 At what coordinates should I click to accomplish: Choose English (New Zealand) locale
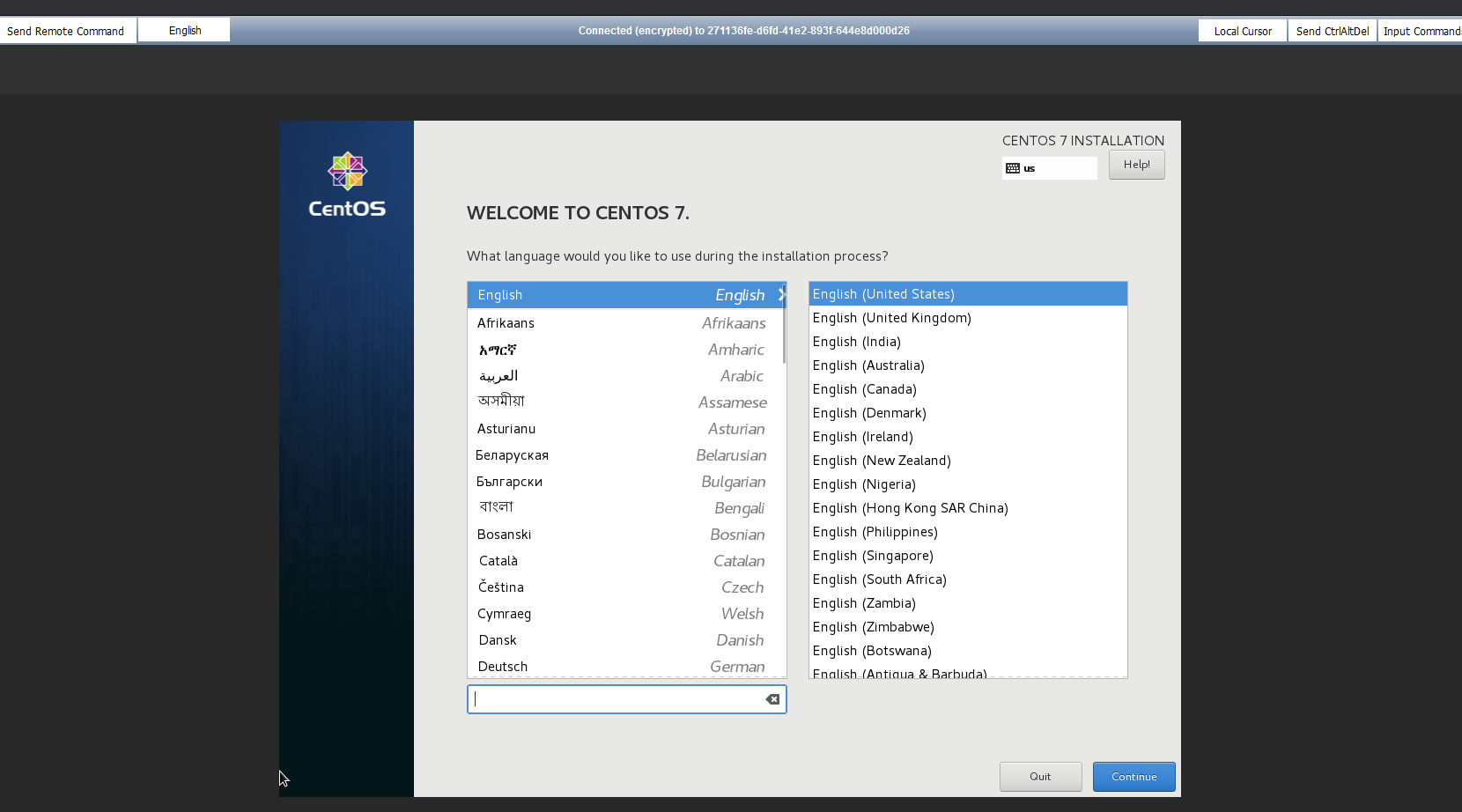coord(968,461)
